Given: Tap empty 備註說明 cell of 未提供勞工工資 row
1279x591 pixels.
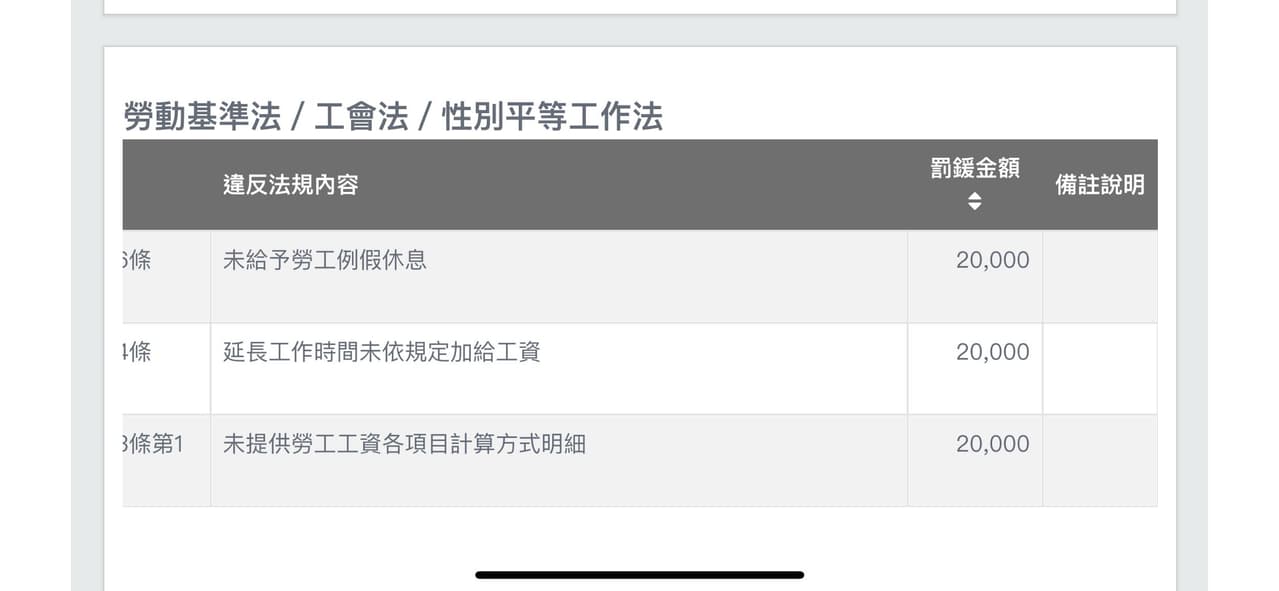Looking at the screenshot, I should coord(1100,461).
